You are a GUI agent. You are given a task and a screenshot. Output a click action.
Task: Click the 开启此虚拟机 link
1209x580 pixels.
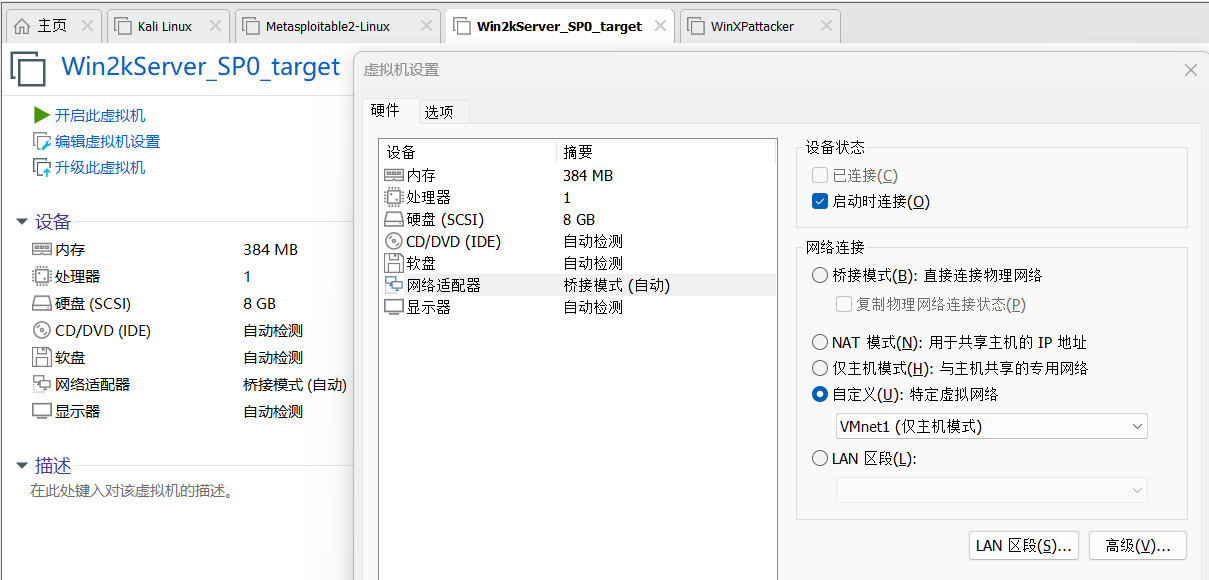pos(100,115)
